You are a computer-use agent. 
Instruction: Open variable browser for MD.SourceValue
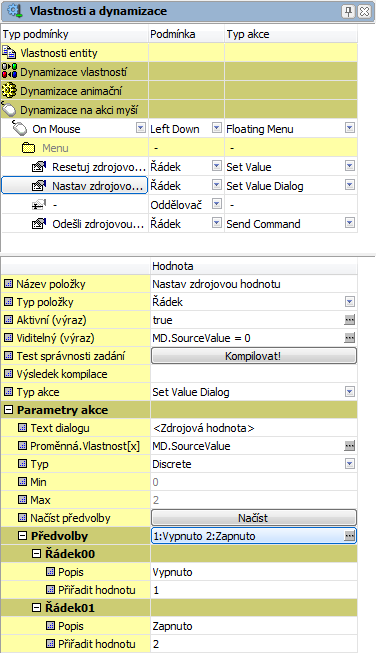point(350,446)
